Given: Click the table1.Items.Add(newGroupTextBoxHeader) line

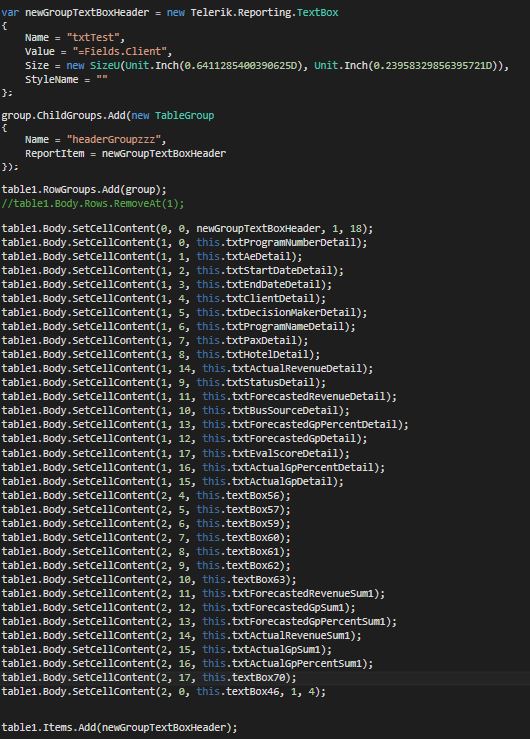Looking at the screenshot, I should 119,728.
